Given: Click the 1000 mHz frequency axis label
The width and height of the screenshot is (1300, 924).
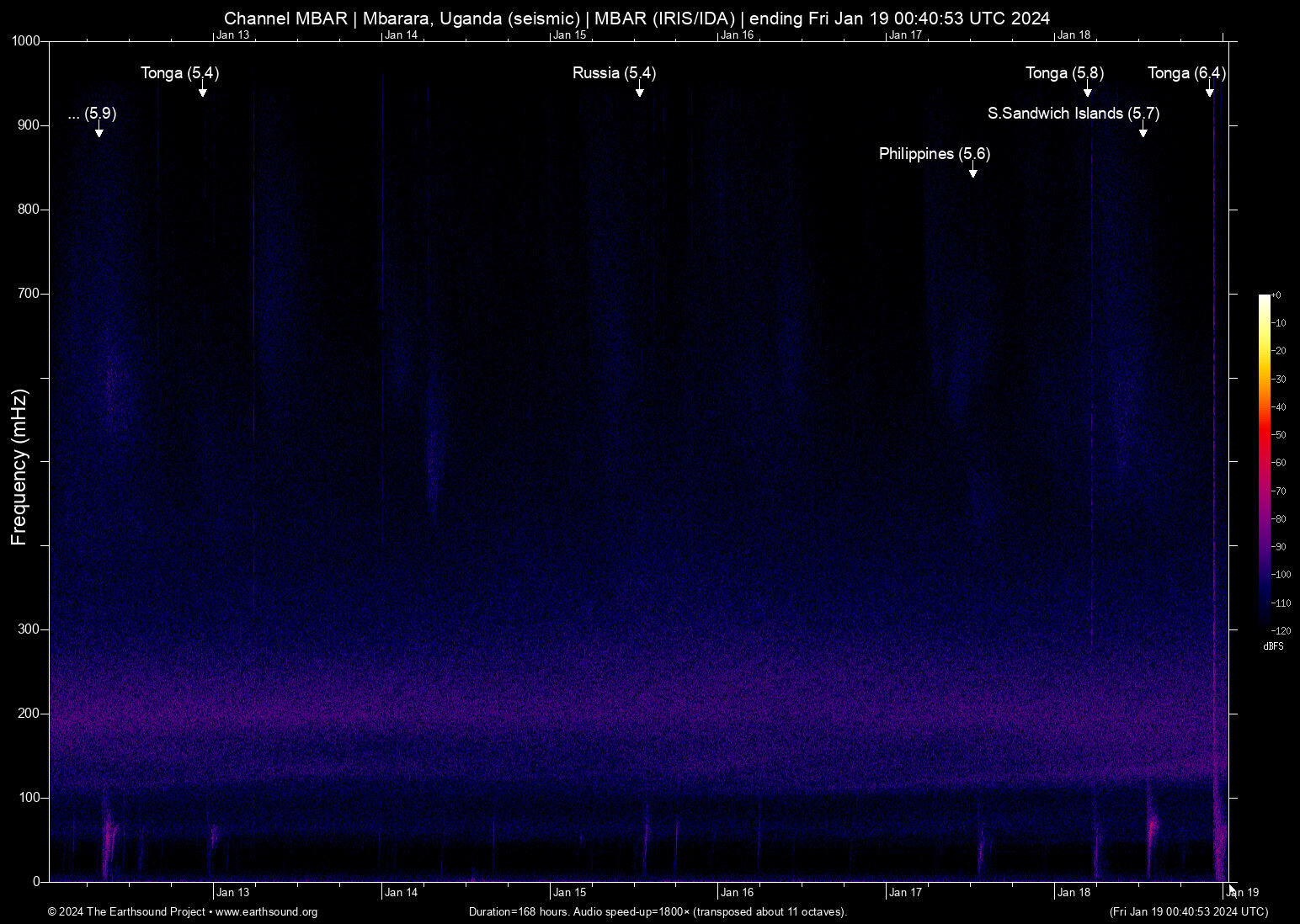Looking at the screenshot, I should 25,41.
